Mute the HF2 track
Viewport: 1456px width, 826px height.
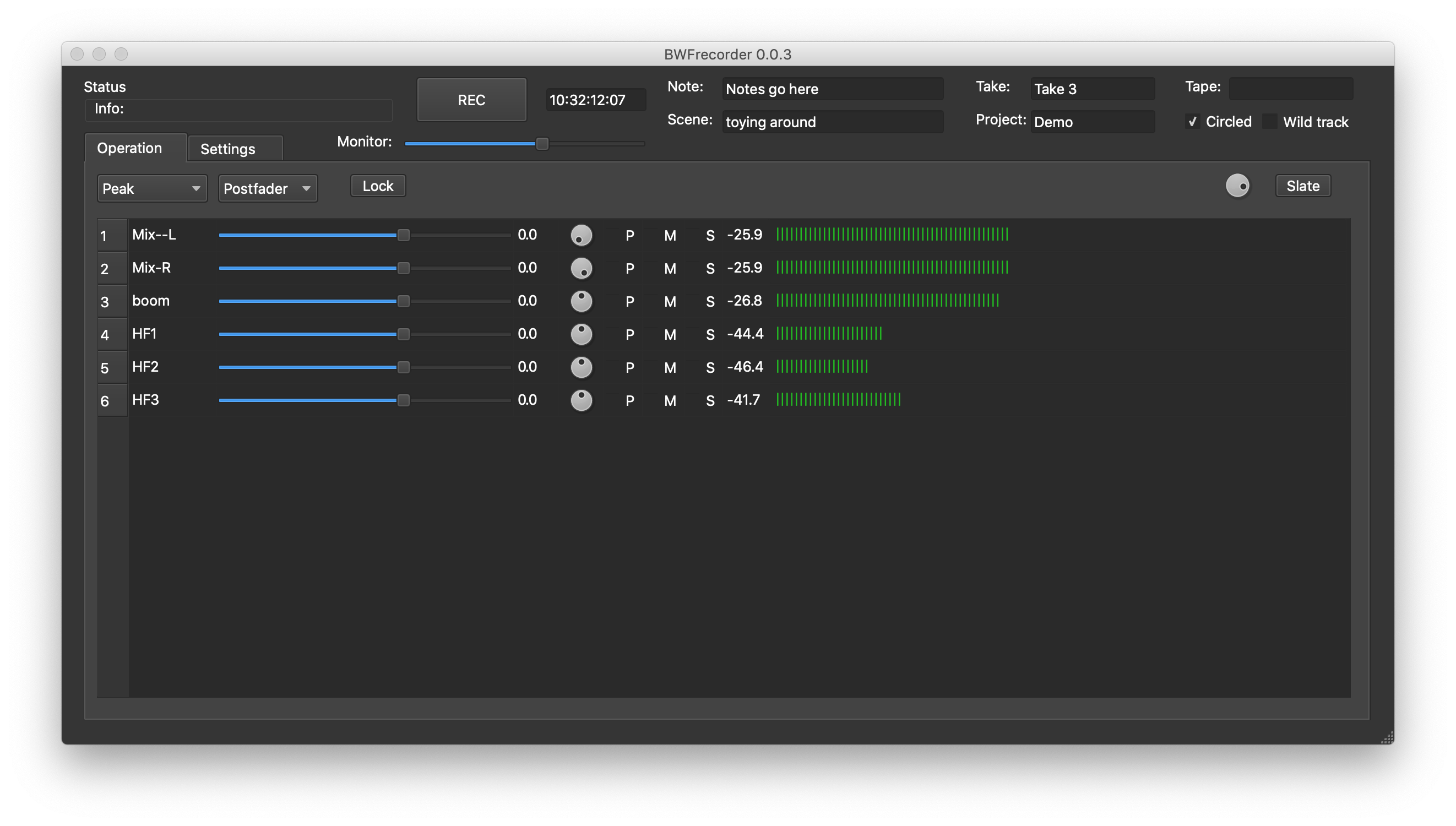point(670,368)
